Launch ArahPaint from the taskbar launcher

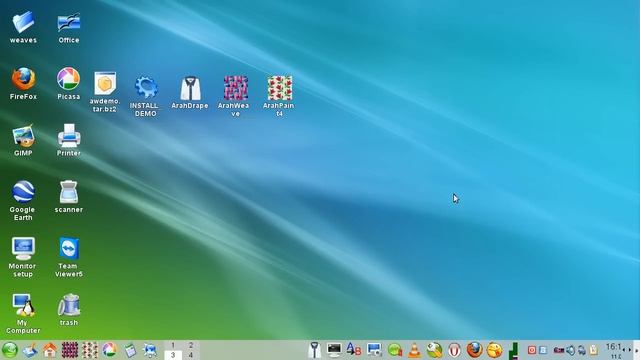click(90, 350)
